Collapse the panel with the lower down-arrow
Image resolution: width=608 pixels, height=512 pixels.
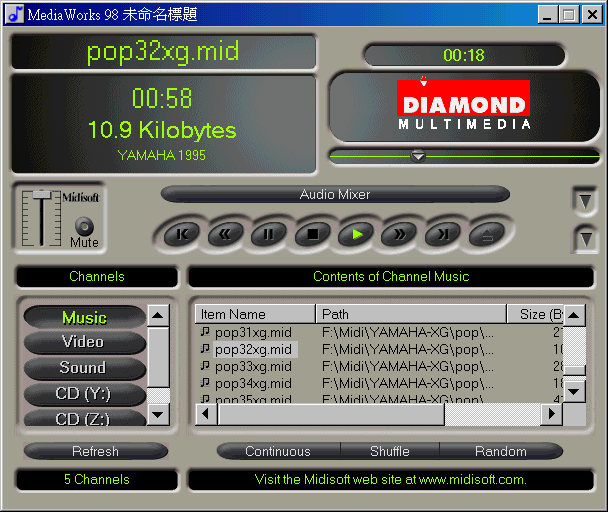tap(586, 239)
